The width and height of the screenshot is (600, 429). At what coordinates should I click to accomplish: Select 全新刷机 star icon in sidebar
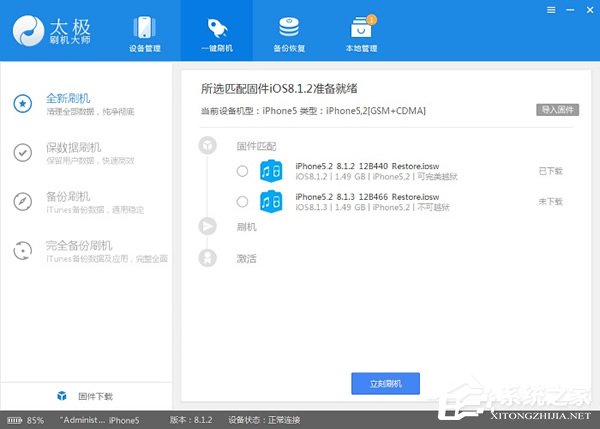(x=23, y=103)
